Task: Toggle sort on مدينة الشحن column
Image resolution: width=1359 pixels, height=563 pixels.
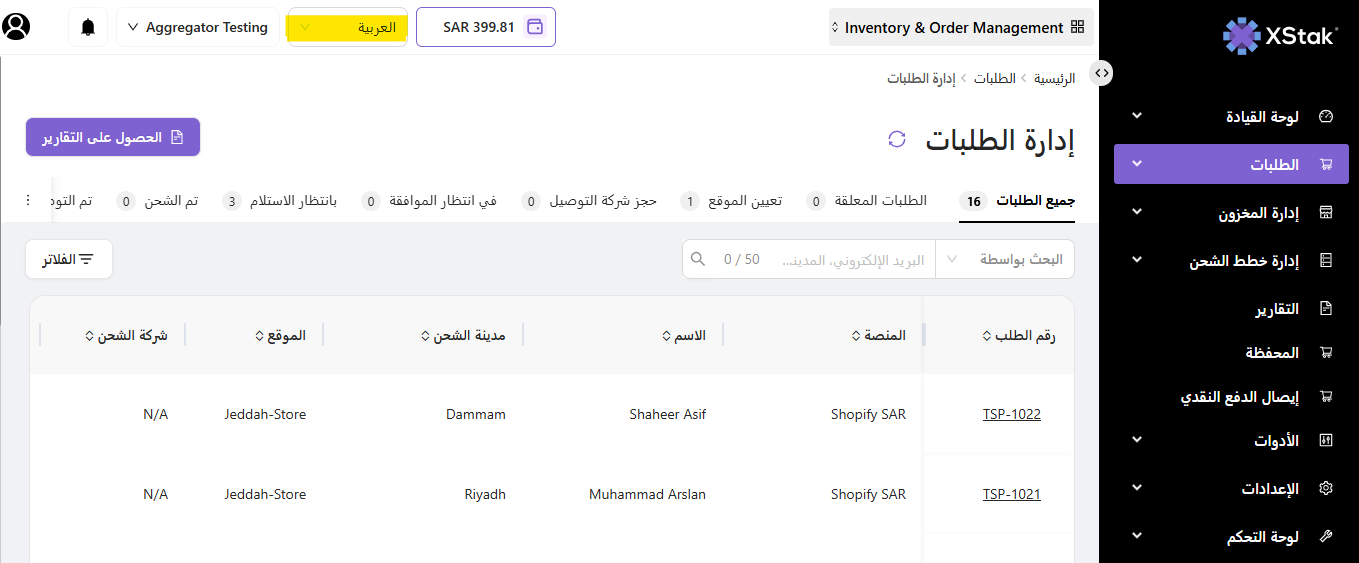Action: pos(463,335)
